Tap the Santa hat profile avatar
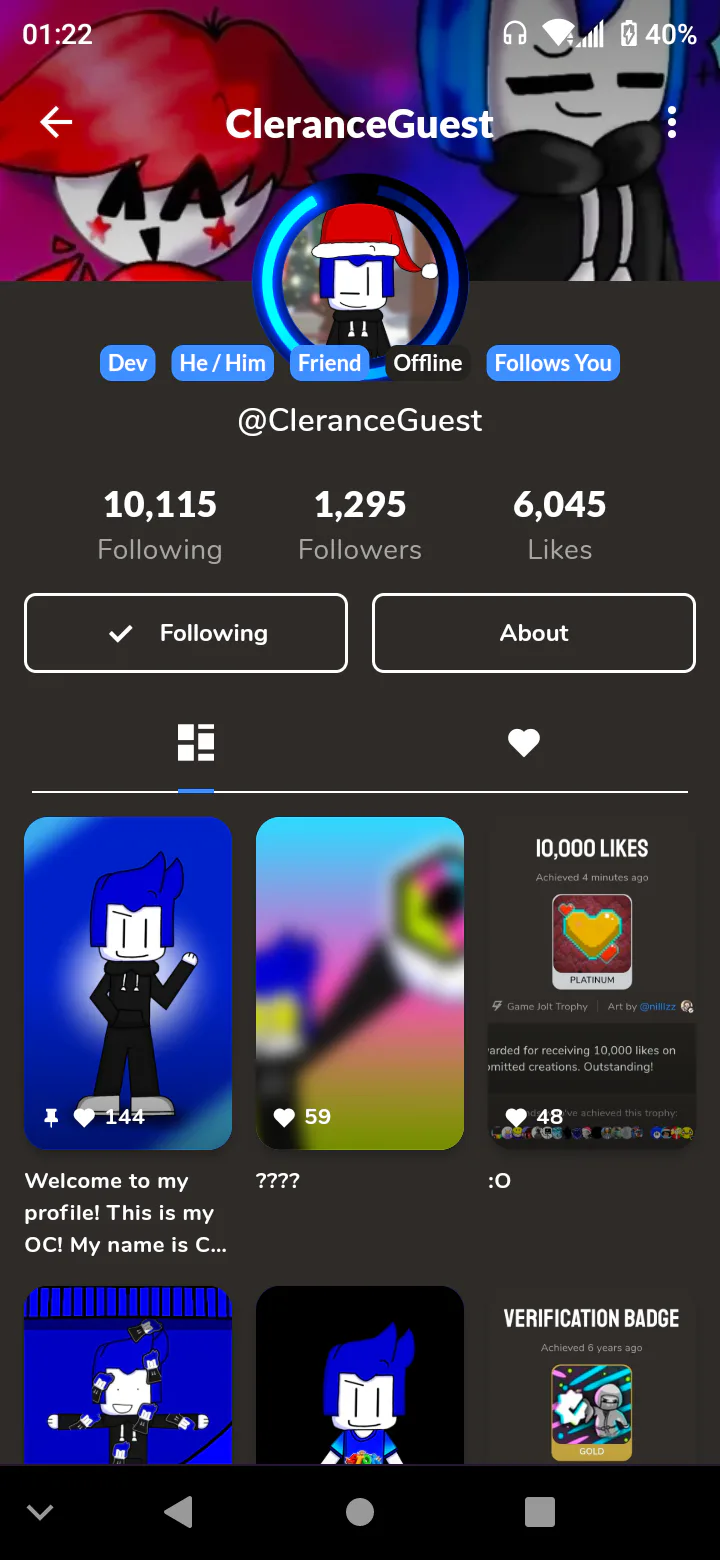The image size is (720, 1560). click(360, 278)
